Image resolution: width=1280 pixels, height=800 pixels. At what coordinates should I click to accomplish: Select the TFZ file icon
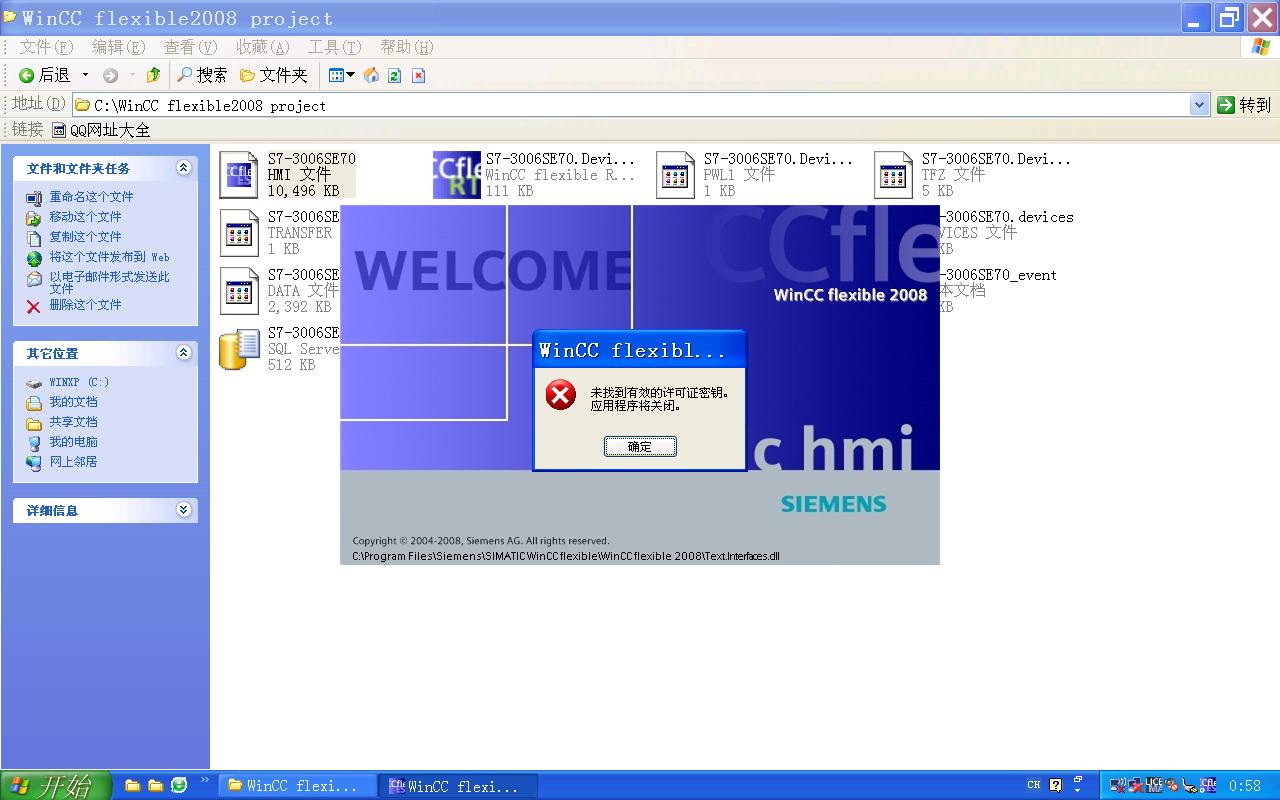(x=893, y=175)
